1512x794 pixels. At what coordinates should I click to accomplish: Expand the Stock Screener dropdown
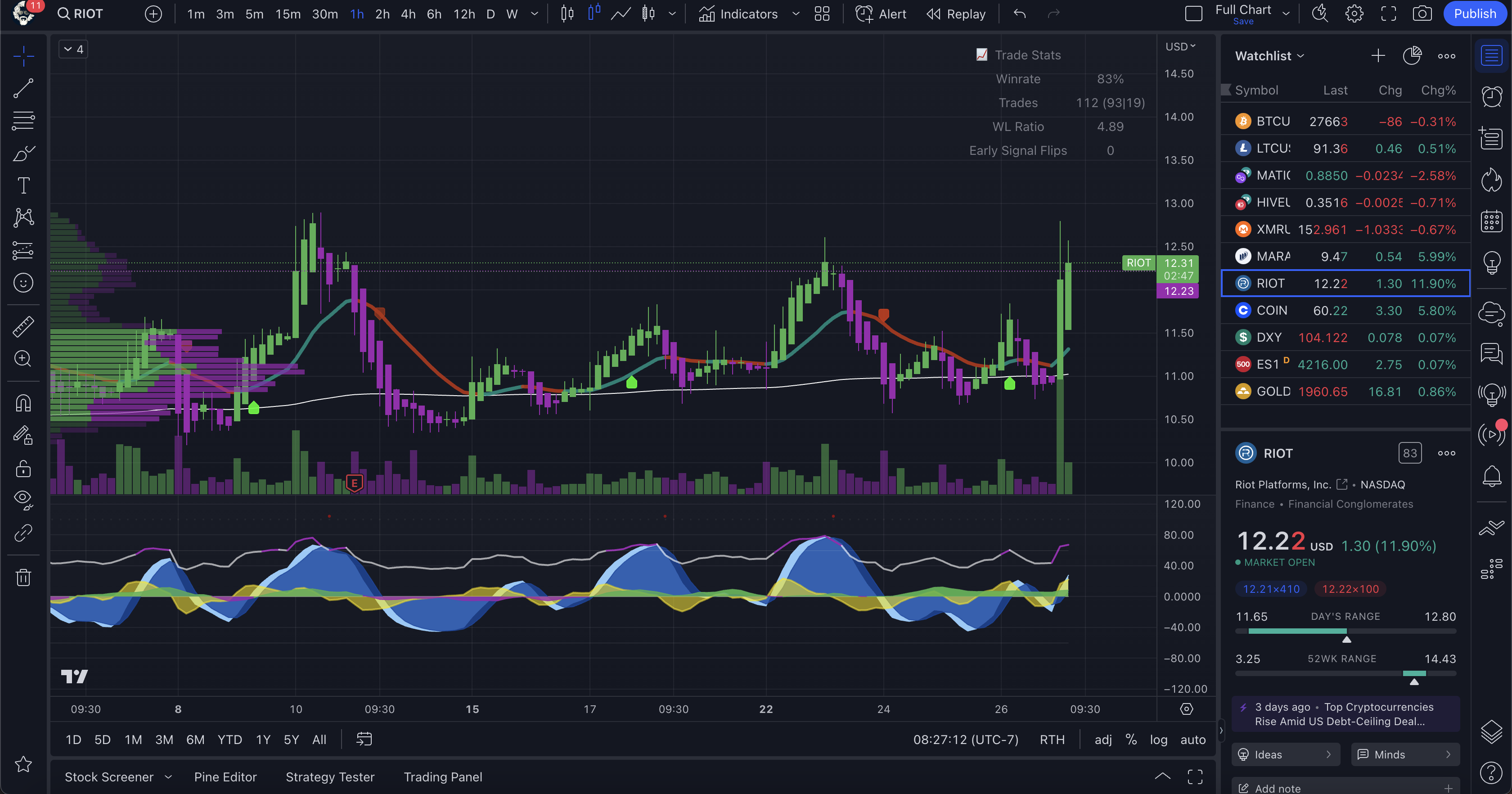[x=168, y=776]
